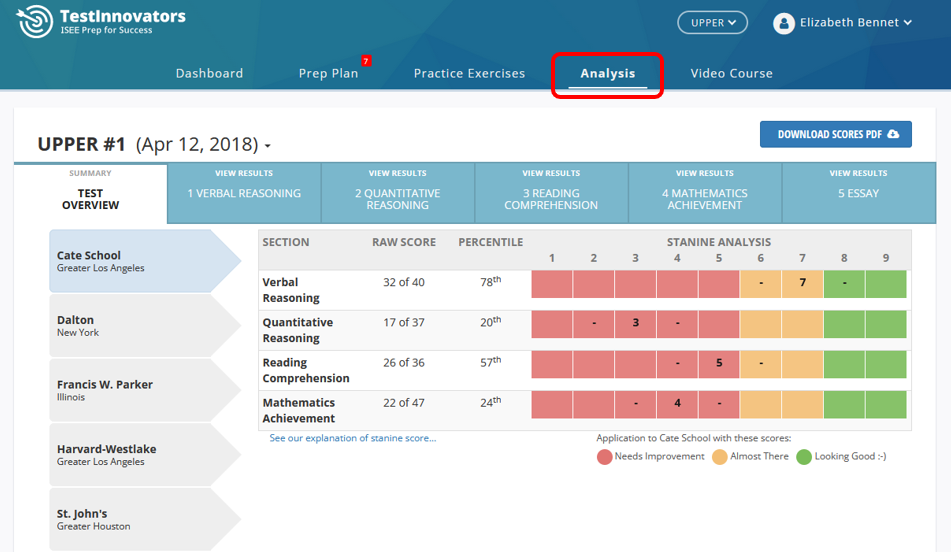The width and height of the screenshot is (951, 552).
Task: Click the raw score 32 of 40
Action: [x=404, y=282]
